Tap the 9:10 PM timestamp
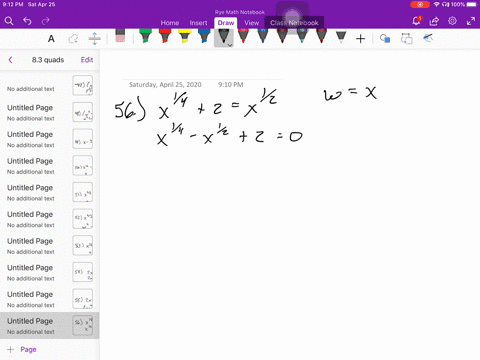 pyautogui.click(x=231, y=85)
